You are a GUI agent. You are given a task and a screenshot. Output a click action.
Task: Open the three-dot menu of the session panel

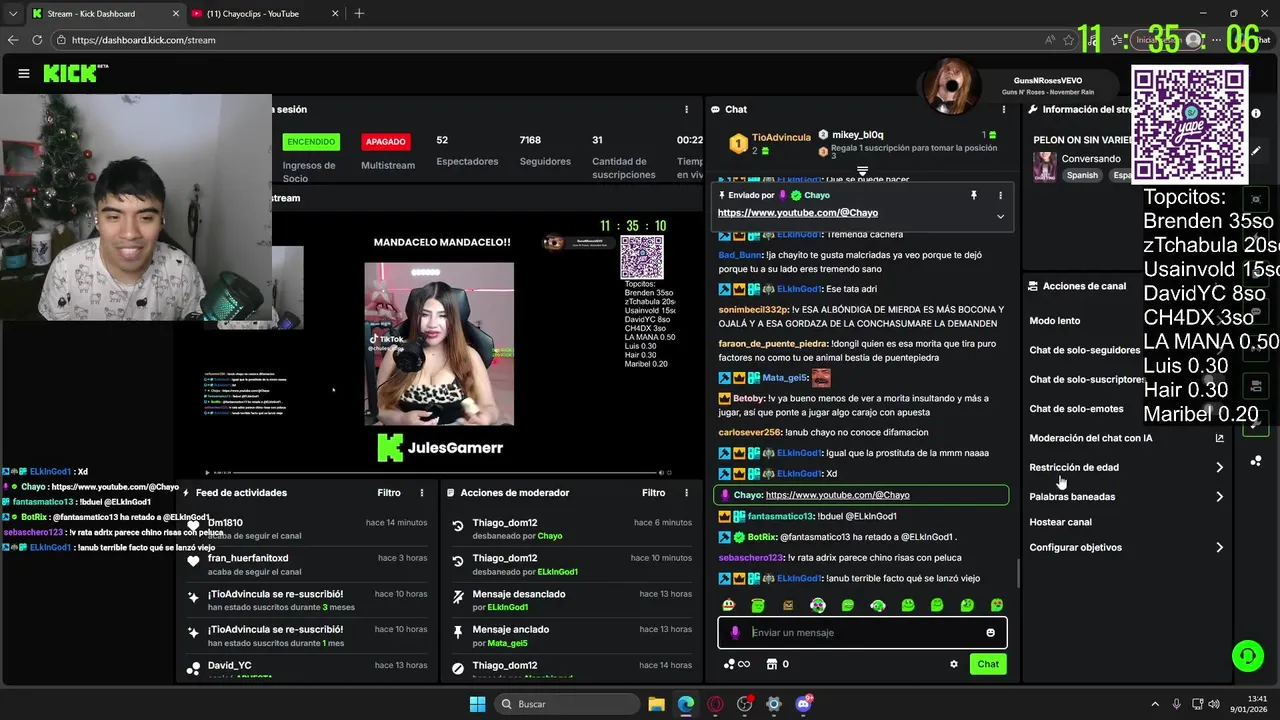coord(686,109)
